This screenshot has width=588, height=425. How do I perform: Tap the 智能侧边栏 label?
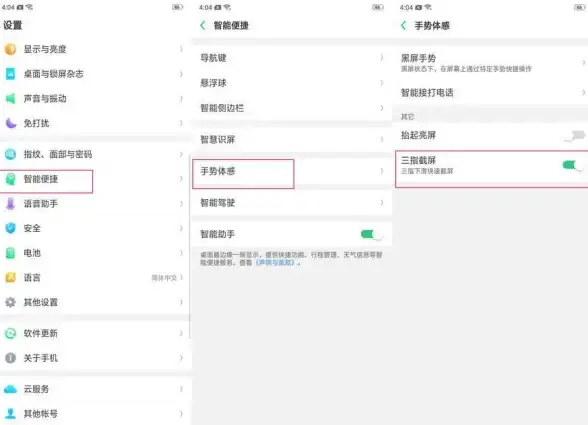pos(222,108)
